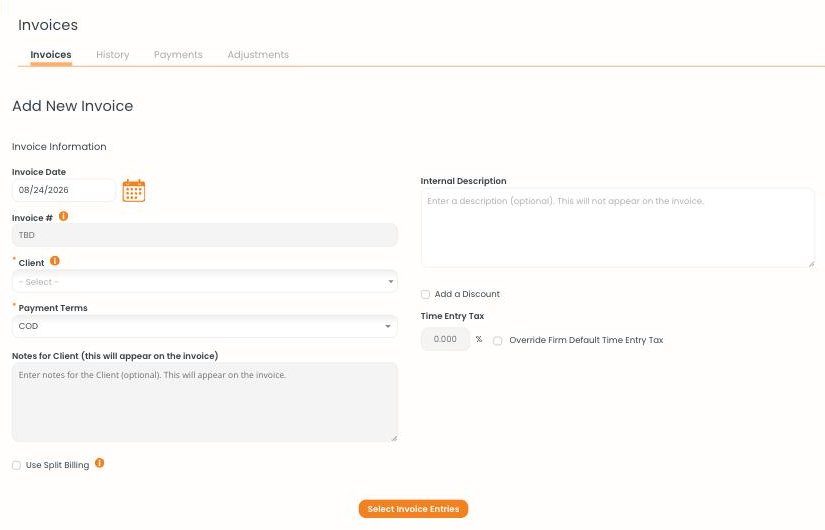Viewport: 825px width, 530px height.
Task: Click the Invoices page title
Action: point(48,25)
